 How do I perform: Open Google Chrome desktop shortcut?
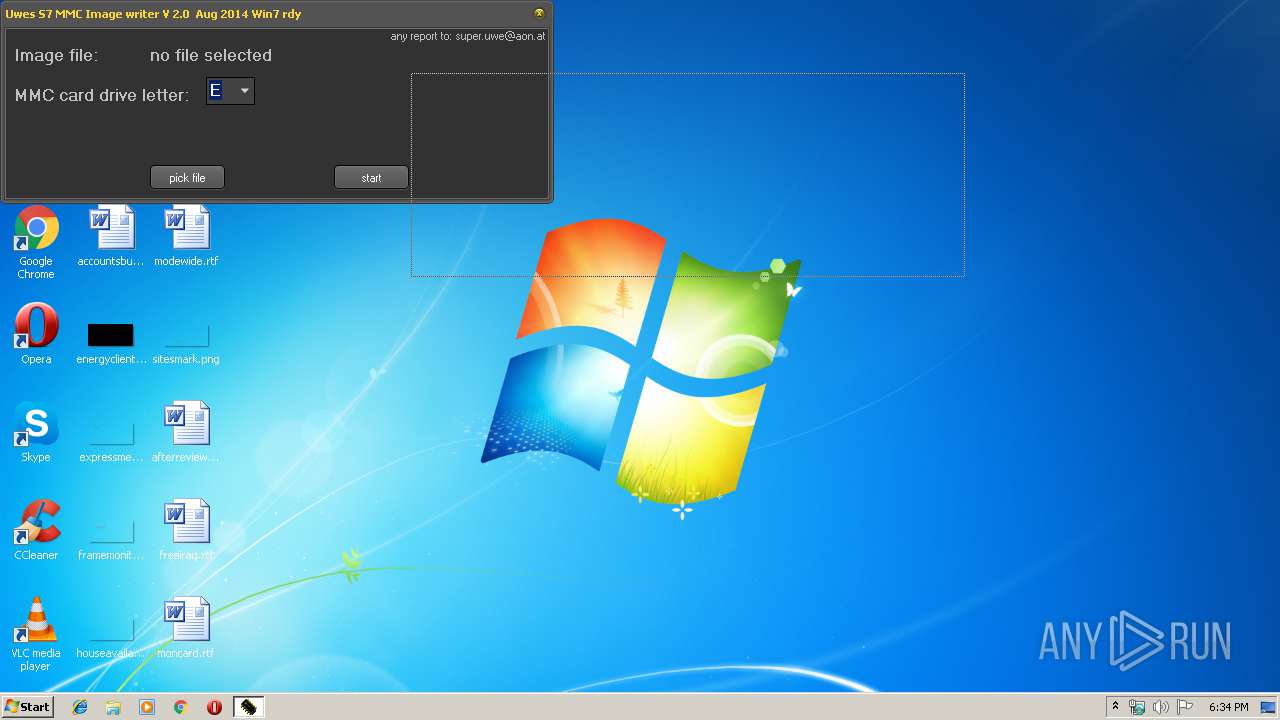click(36, 243)
